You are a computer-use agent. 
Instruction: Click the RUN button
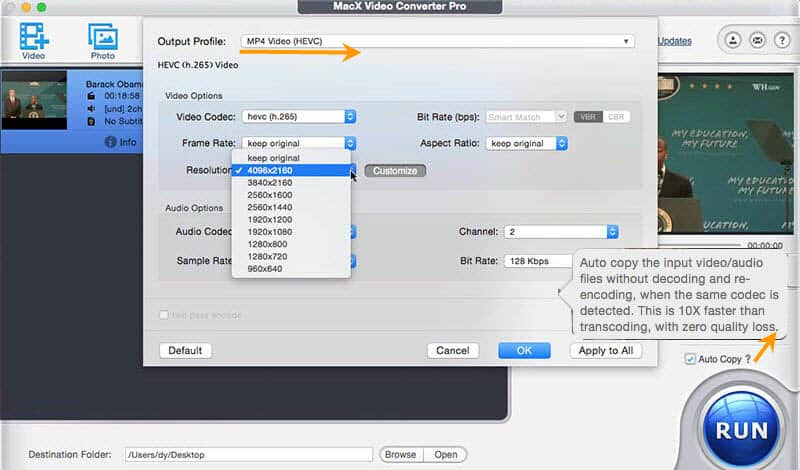click(741, 431)
